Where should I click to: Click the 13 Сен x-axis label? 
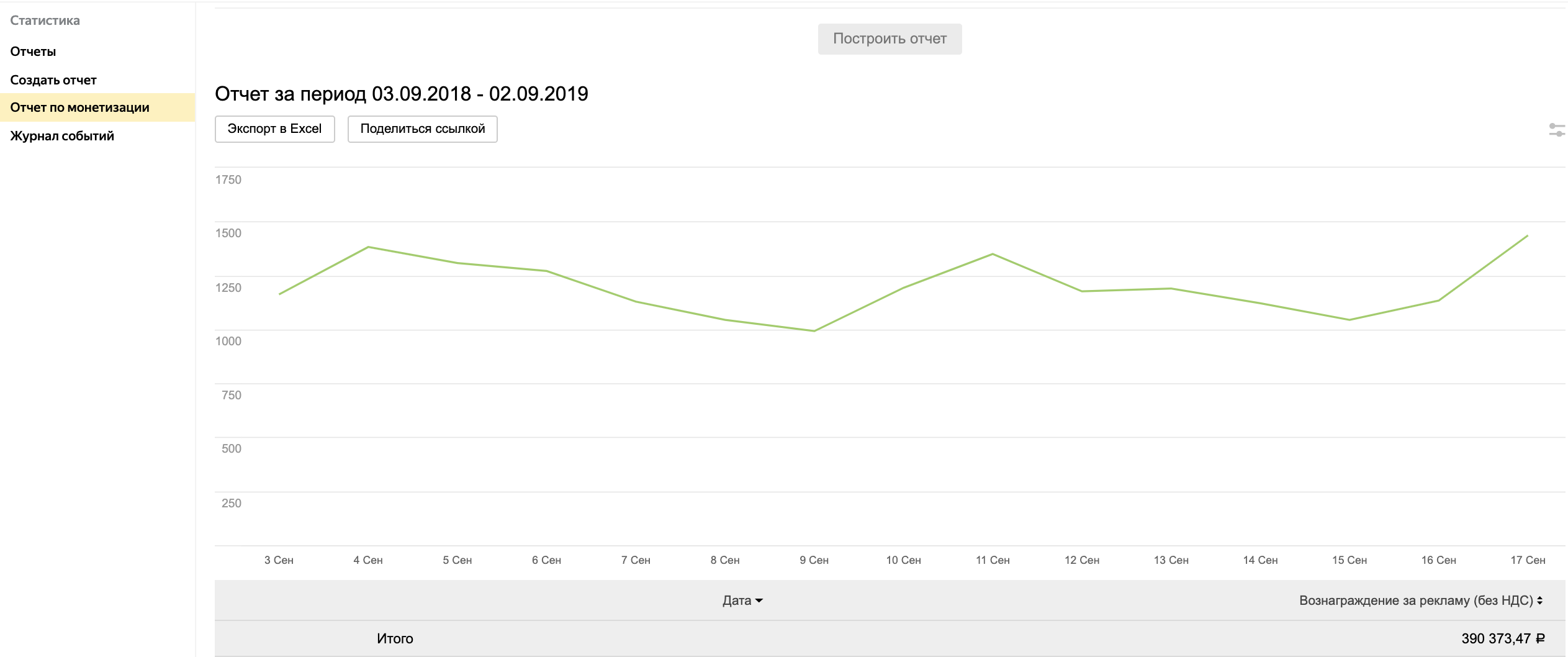pos(1171,560)
